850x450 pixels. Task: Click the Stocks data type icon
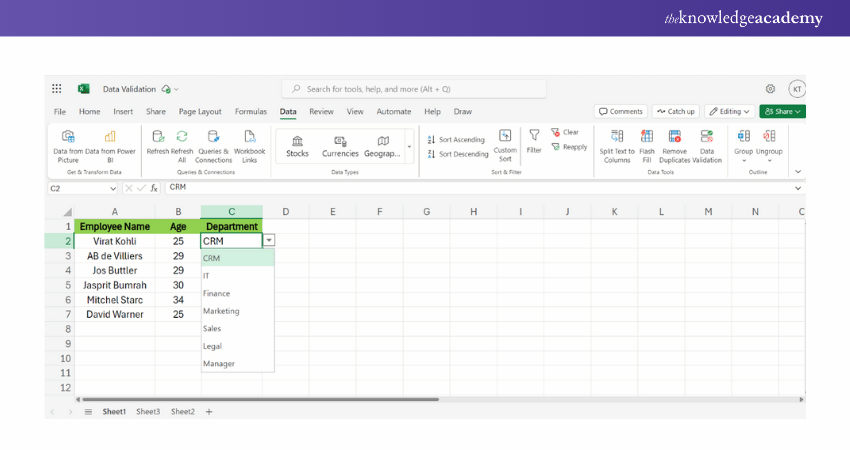coord(297,142)
